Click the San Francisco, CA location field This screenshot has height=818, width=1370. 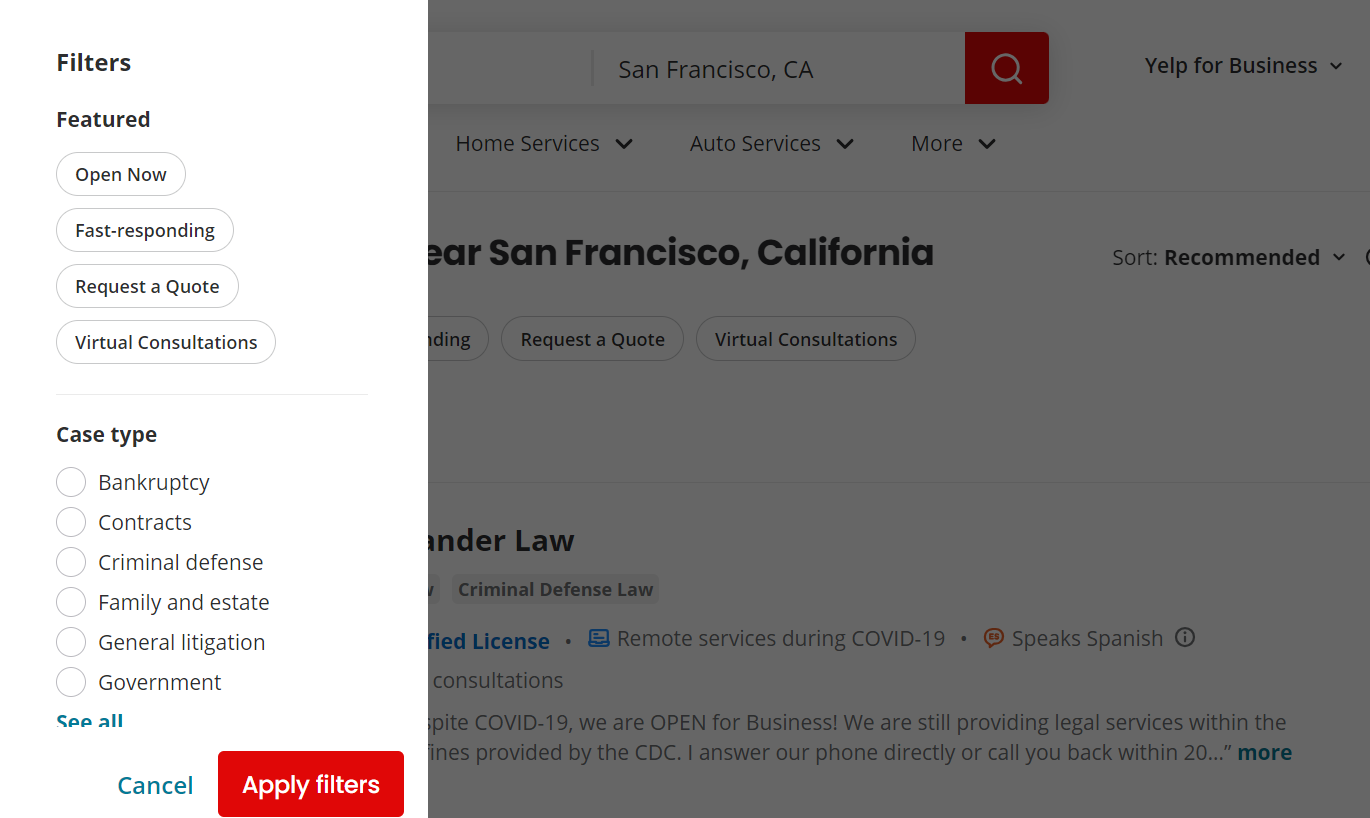tap(778, 69)
